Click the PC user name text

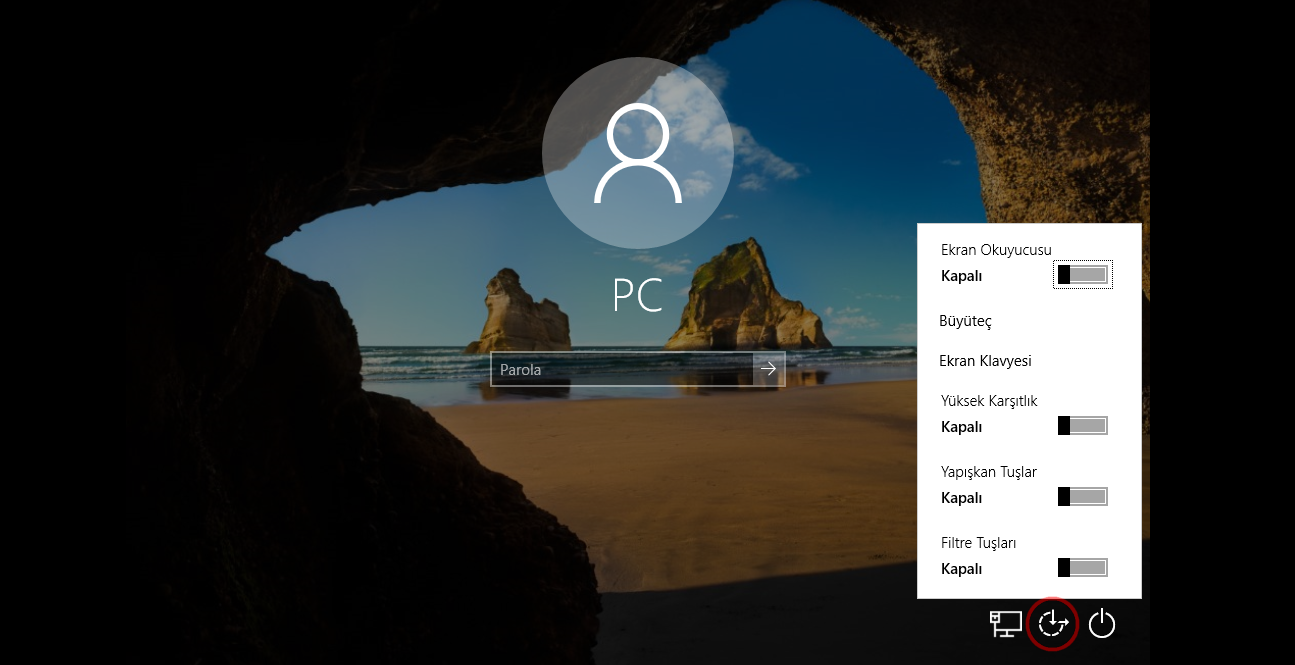[x=638, y=295]
